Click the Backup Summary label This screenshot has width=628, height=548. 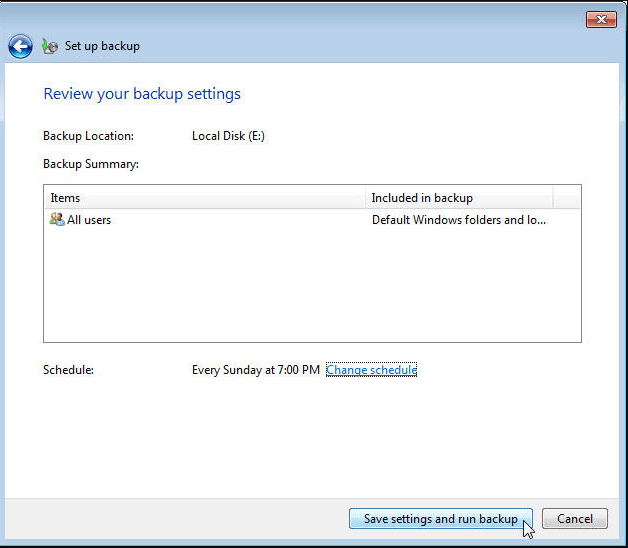tap(91, 163)
